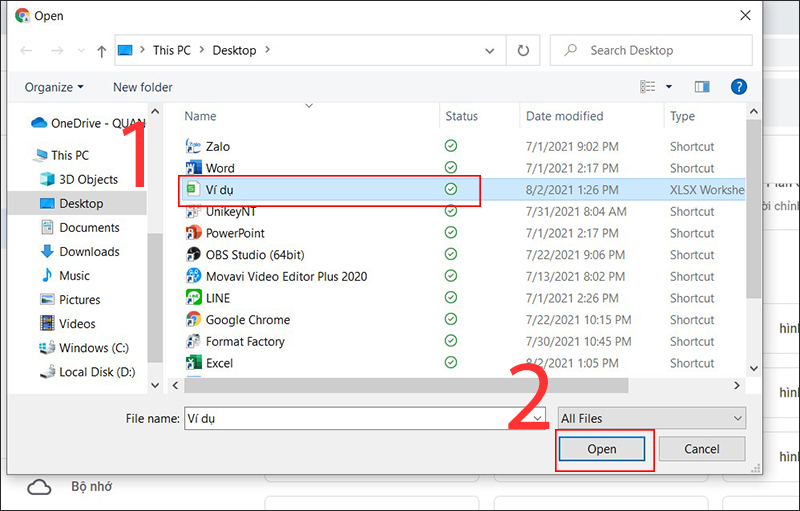Click the Bộ nhớ cloud icon behind dialog
Viewport: 800px width, 511px height.
click(39, 488)
